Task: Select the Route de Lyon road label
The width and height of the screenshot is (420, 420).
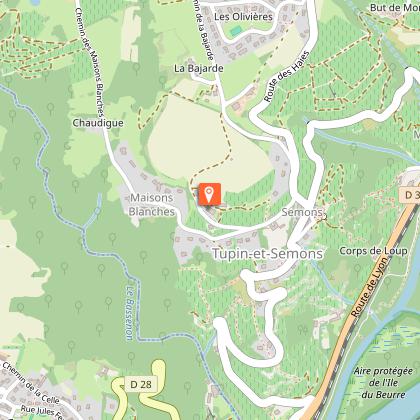Action: point(370,287)
